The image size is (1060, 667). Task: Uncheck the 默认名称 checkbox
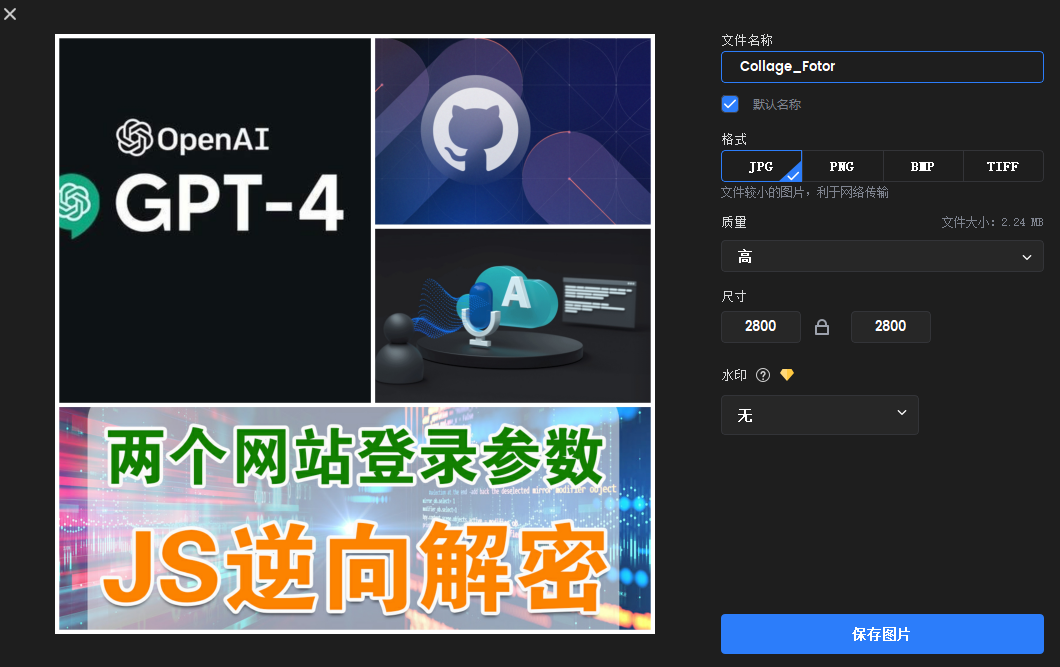coord(729,104)
